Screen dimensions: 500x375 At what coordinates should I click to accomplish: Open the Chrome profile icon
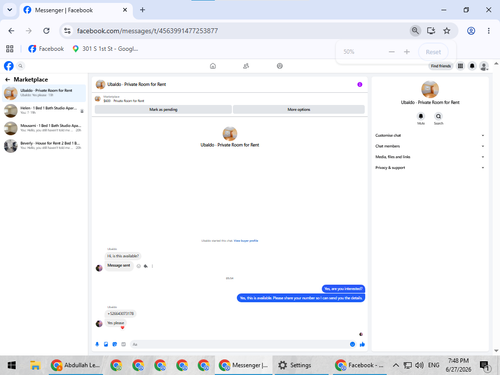pyautogui.click(x=471, y=31)
